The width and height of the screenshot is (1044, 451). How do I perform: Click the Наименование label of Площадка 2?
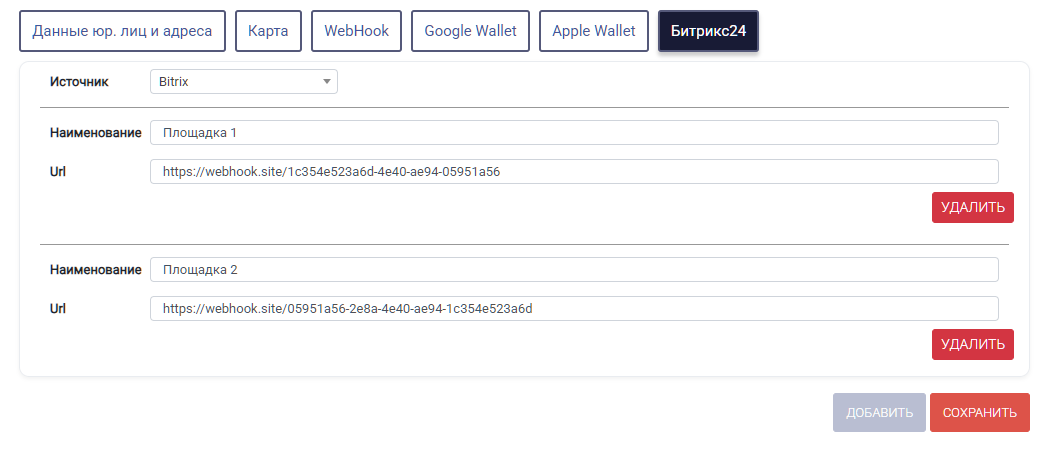pyautogui.click(x=96, y=270)
